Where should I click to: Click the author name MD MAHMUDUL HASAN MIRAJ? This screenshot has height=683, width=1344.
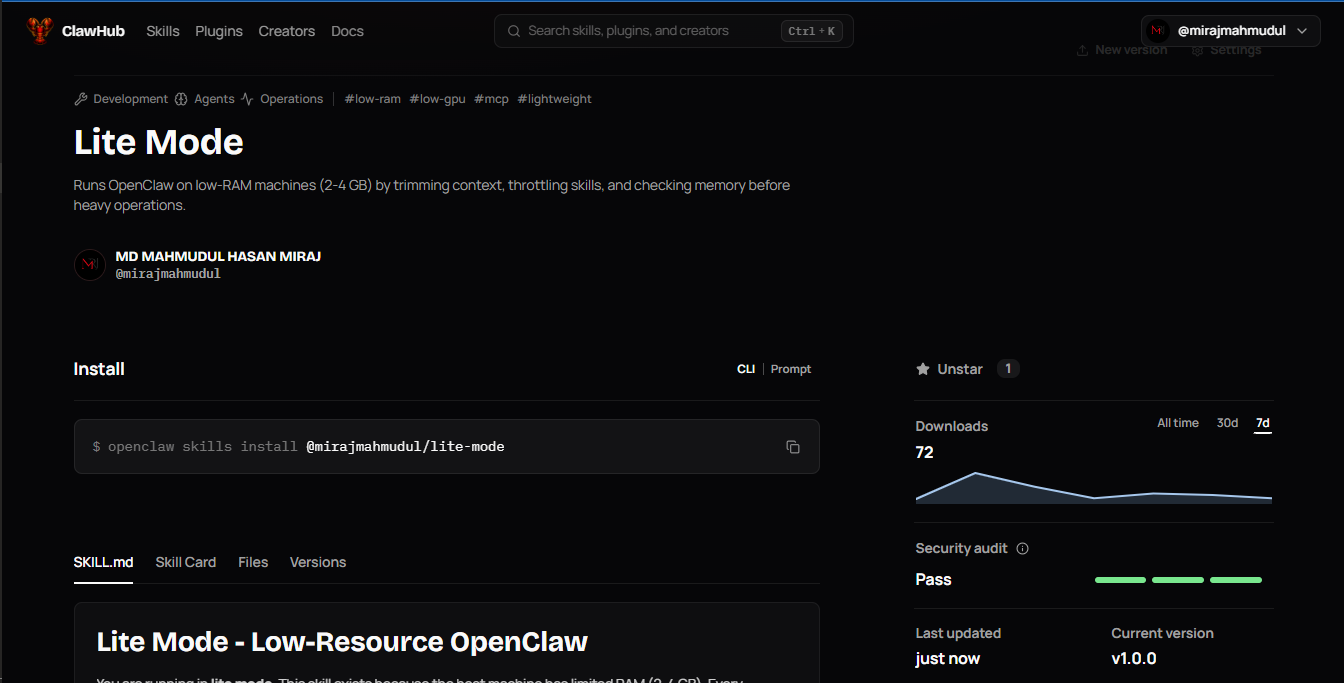point(218,256)
